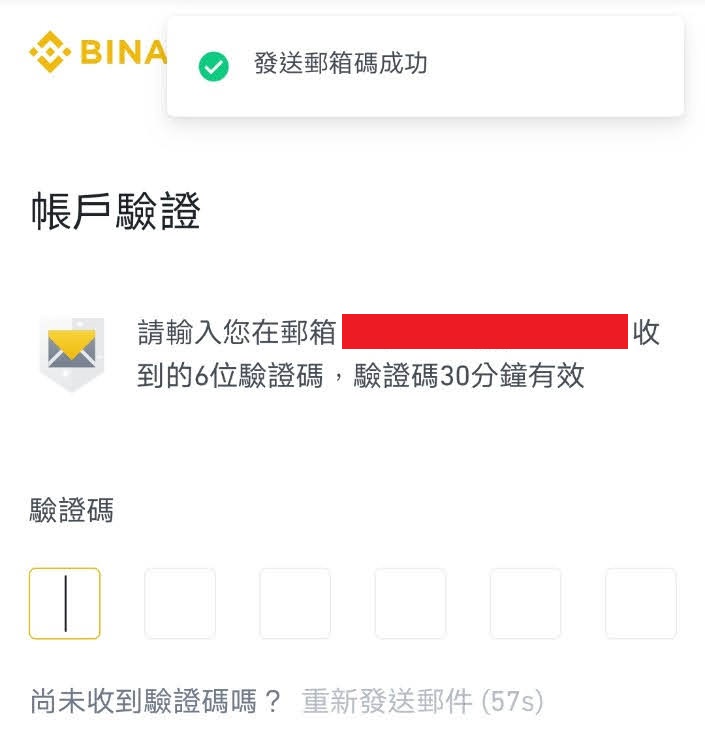Click the (57s) resend countdown timer

(512, 701)
